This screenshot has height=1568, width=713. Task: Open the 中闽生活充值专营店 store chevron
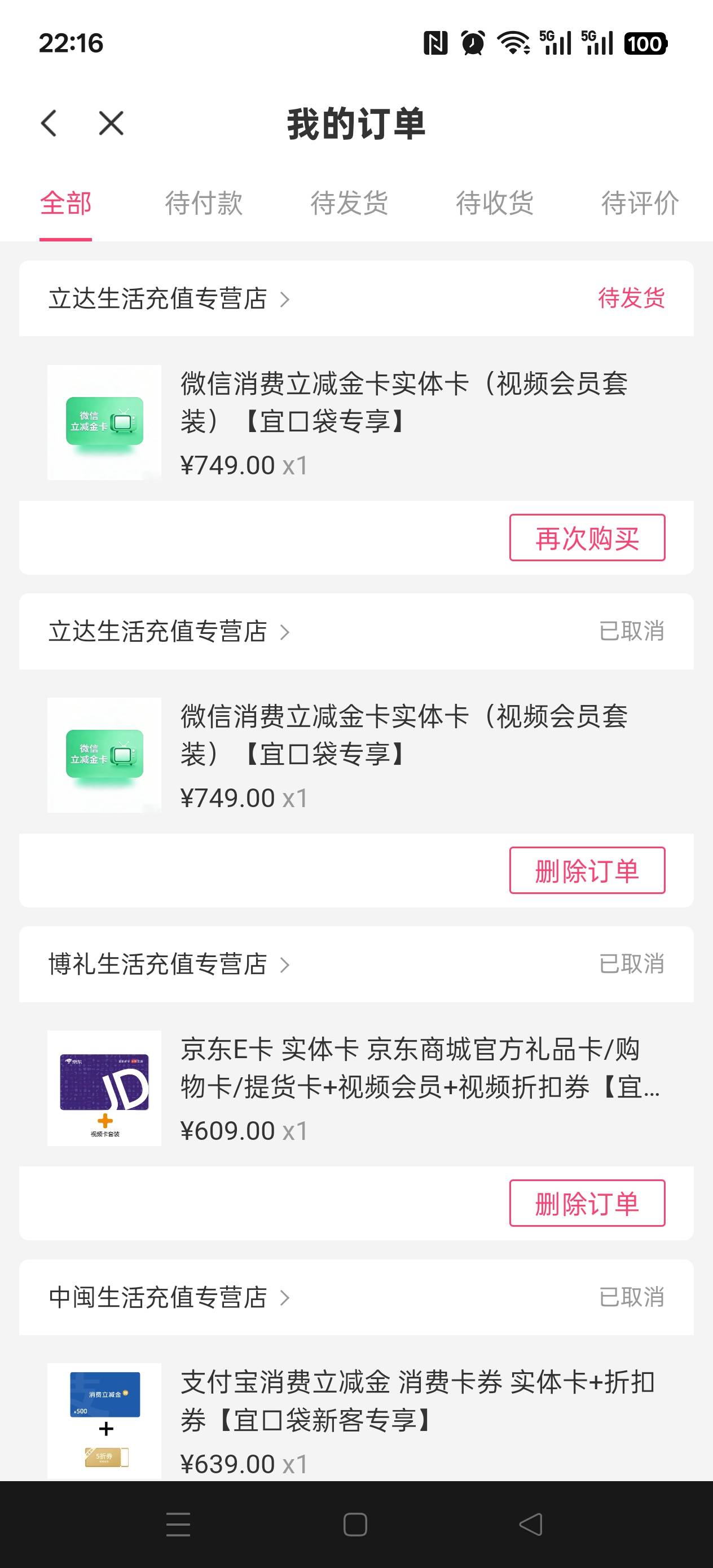284,1298
